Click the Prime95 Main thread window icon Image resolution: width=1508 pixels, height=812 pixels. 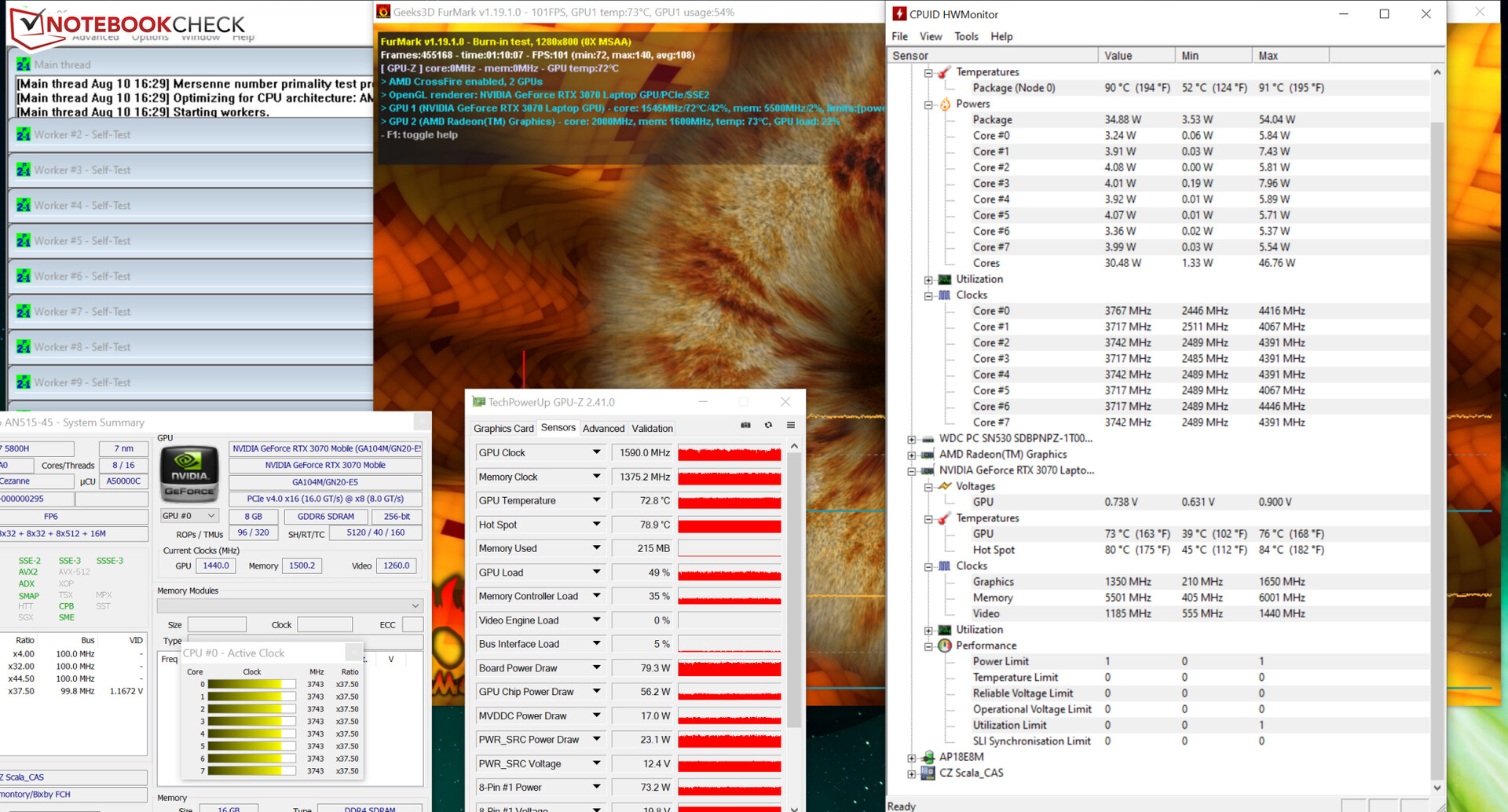(24, 64)
